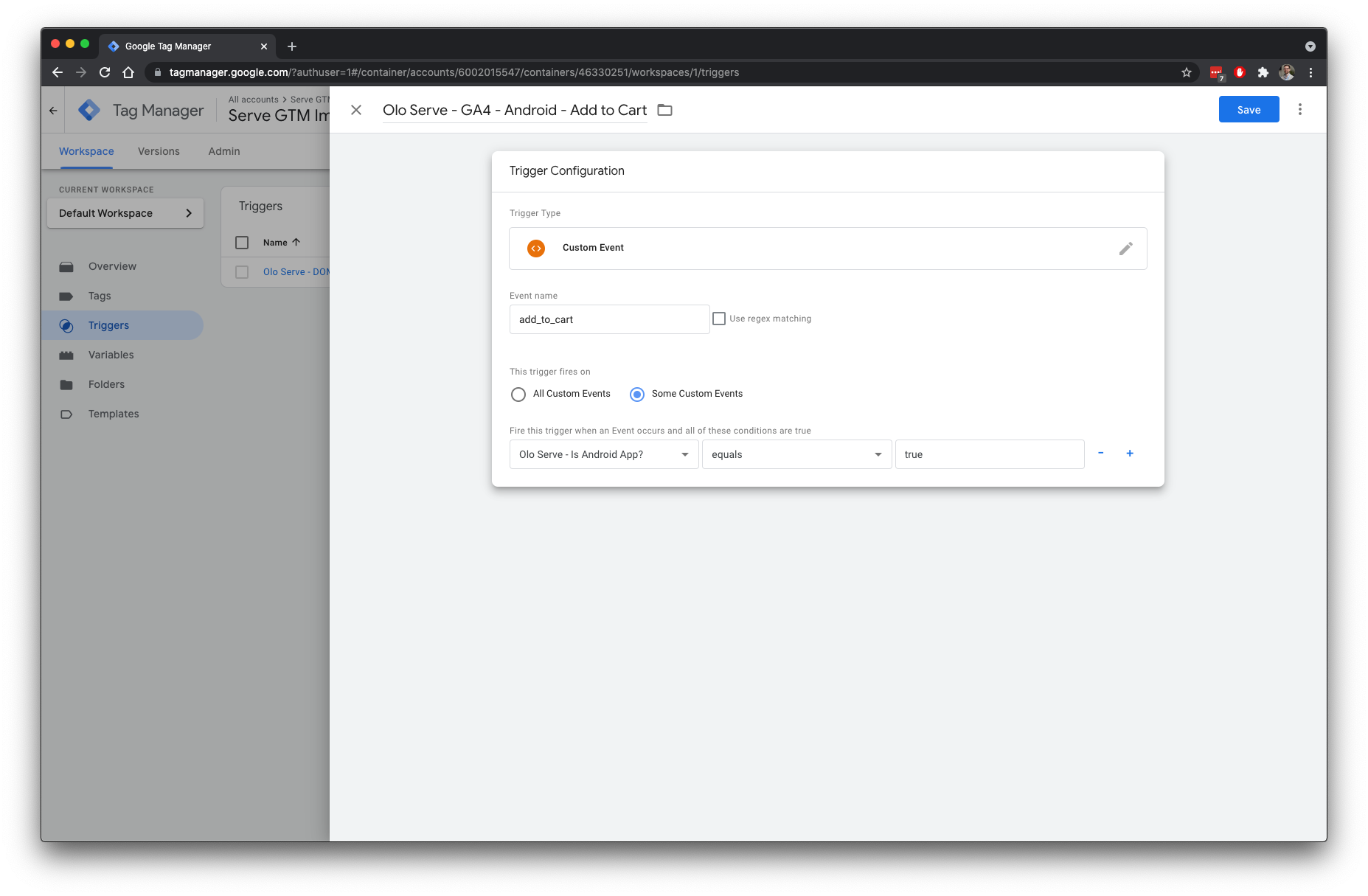
Task: Open the Tags section icon in sidebar
Action: pos(67,296)
